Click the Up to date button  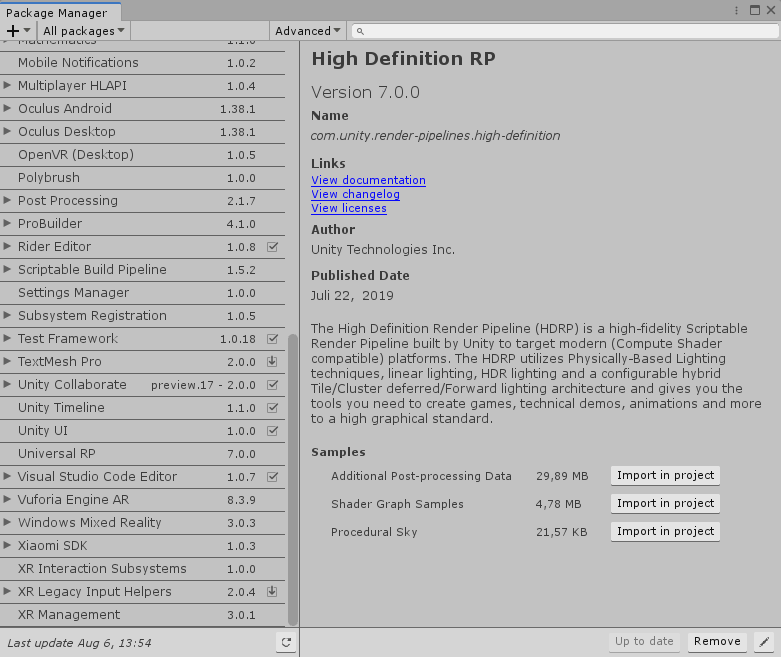(x=644, y=642)
